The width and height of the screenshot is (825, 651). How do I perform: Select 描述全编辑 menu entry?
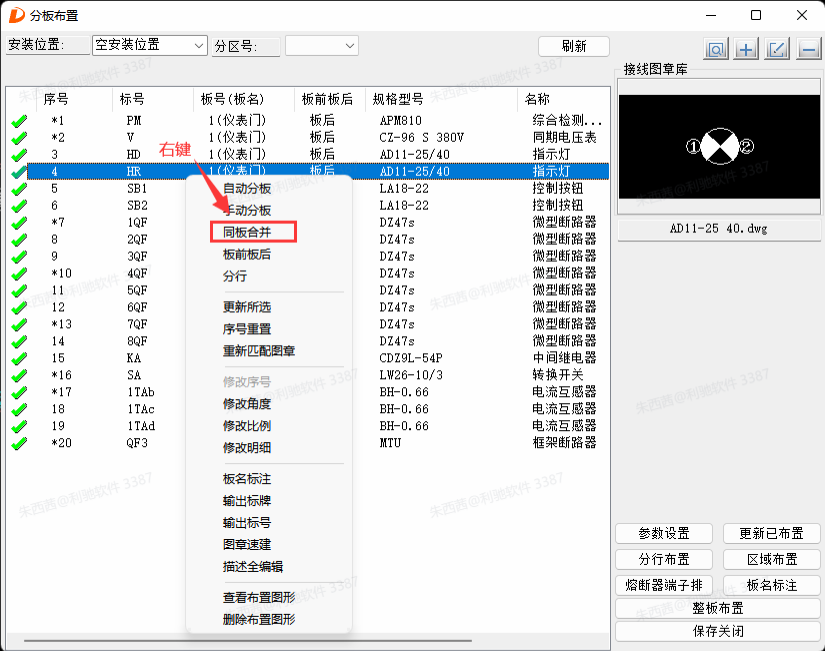pyautogui.click(x=253, y=566)
